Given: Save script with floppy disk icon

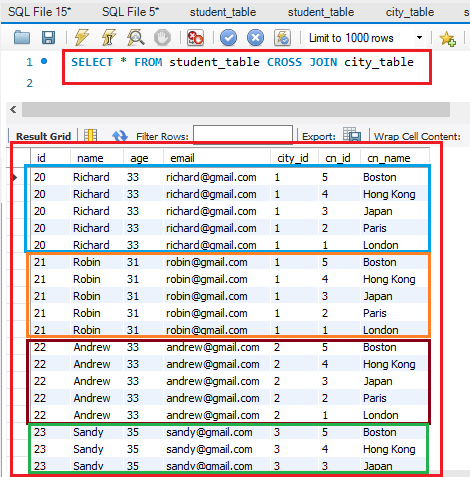Looking at the screenshot, I should click(48, 38).
